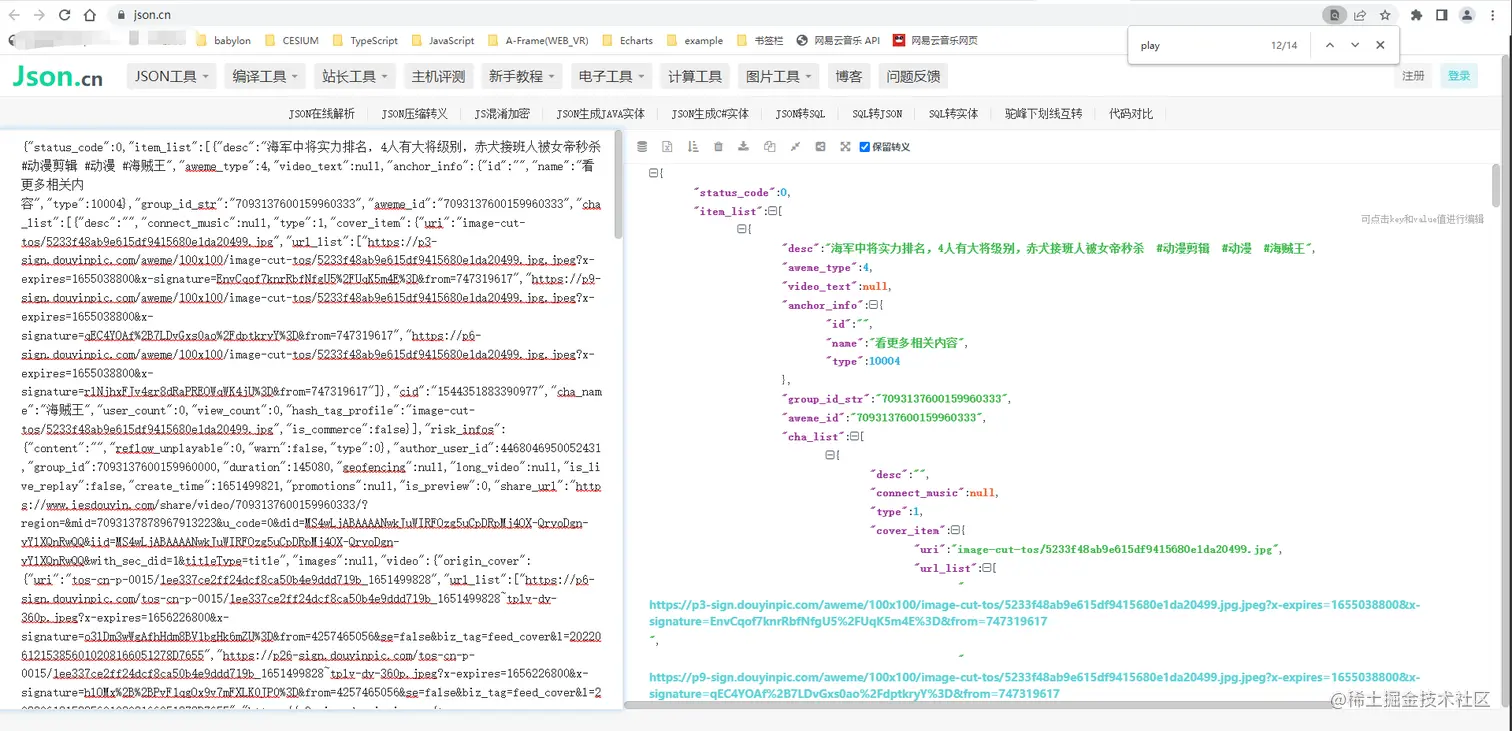Switch to JSON压缩转义 tab
This screenshot has height=731, width=1512.
click(x=414, y=114)
